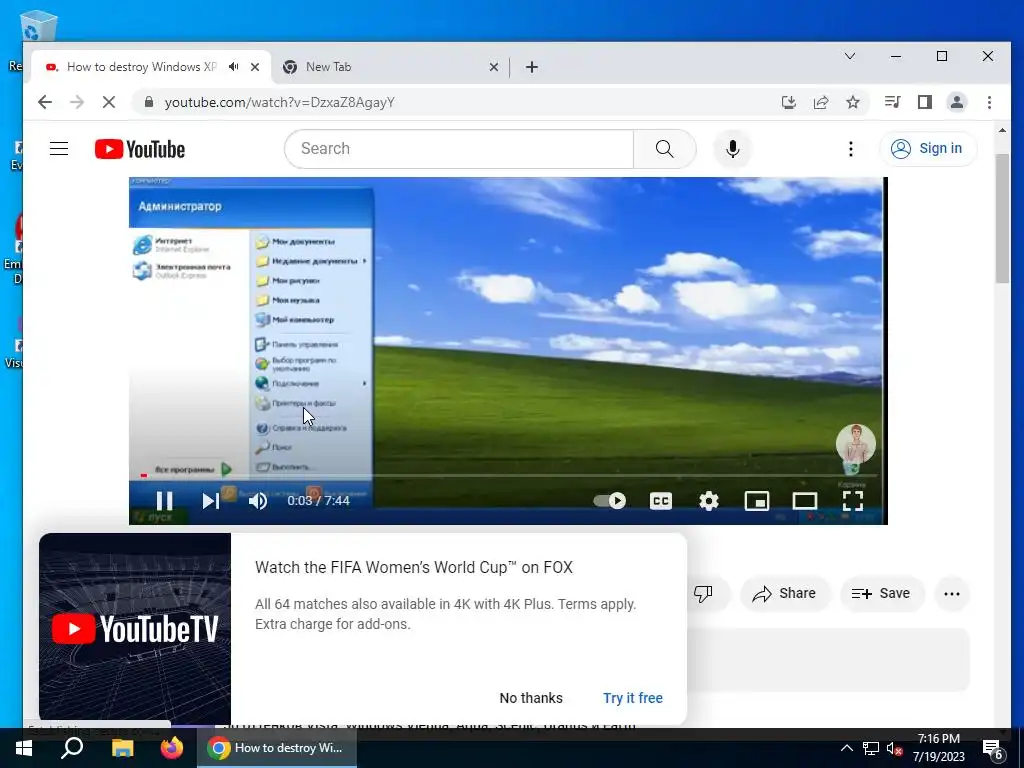Switch to miniplayer mode

coord(757,501)
